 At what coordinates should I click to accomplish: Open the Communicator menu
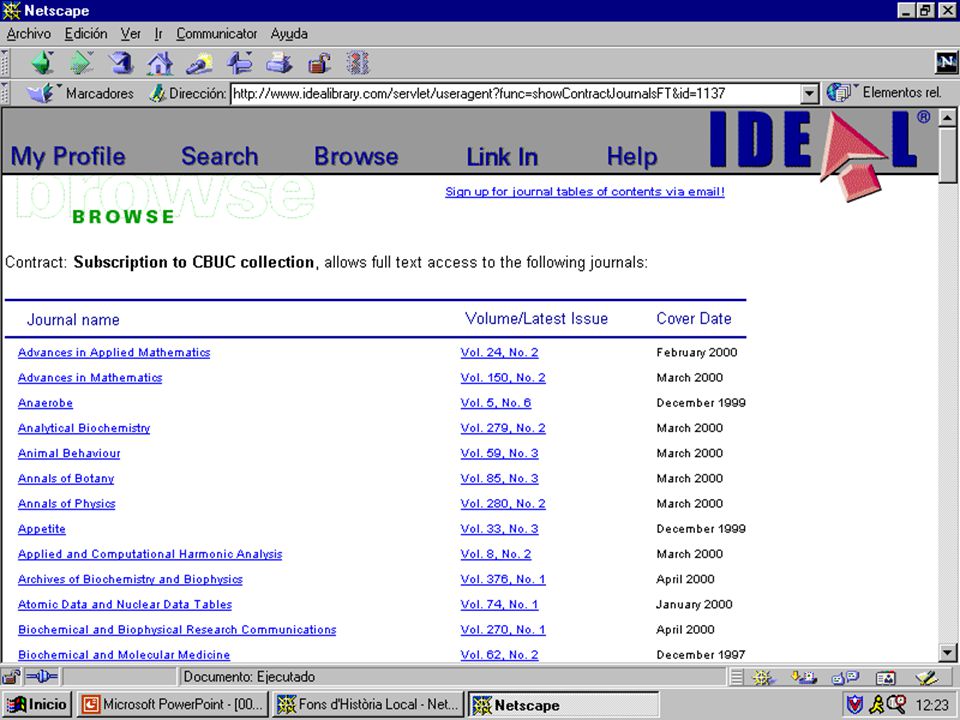[217, 34]
